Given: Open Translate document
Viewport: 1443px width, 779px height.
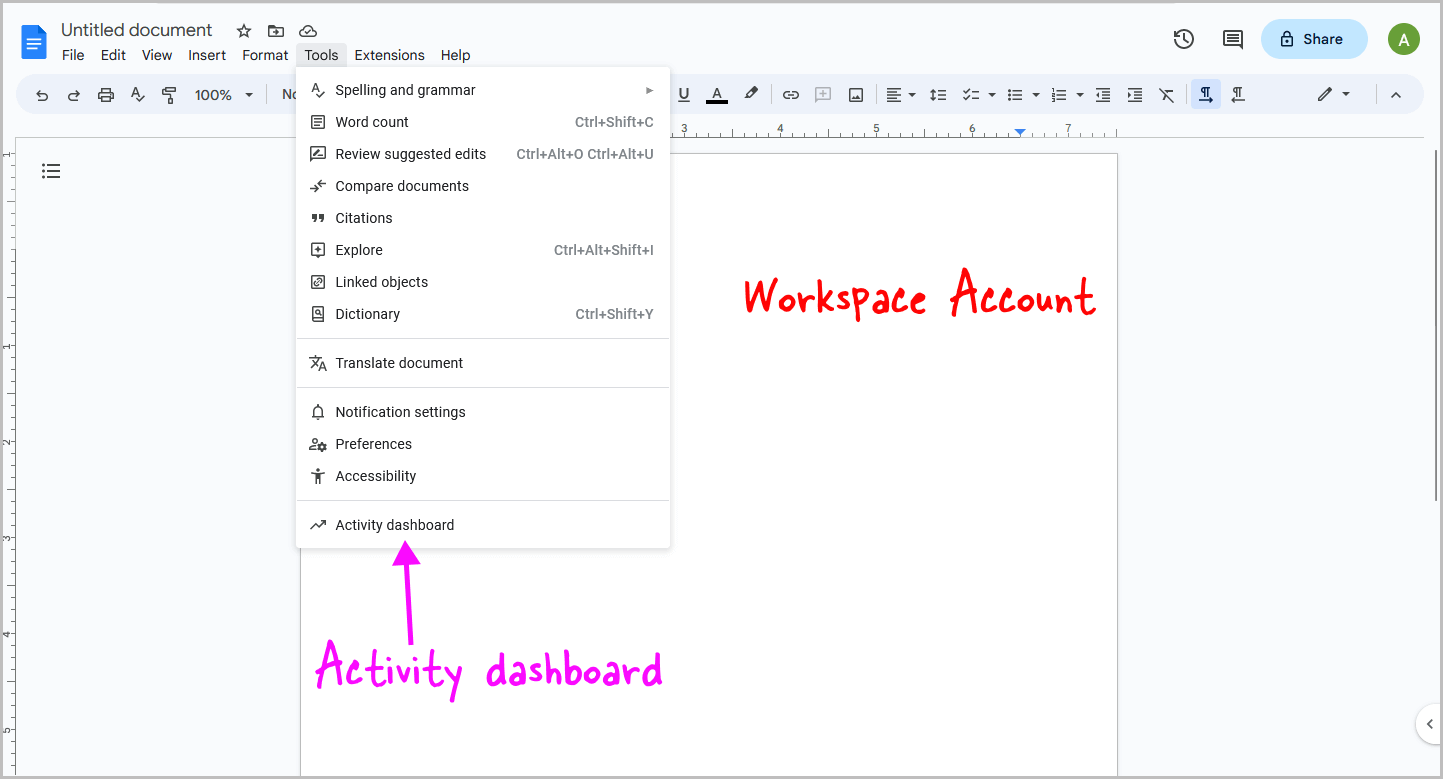Looking at the screenshot, I should [x=398, y=362].
